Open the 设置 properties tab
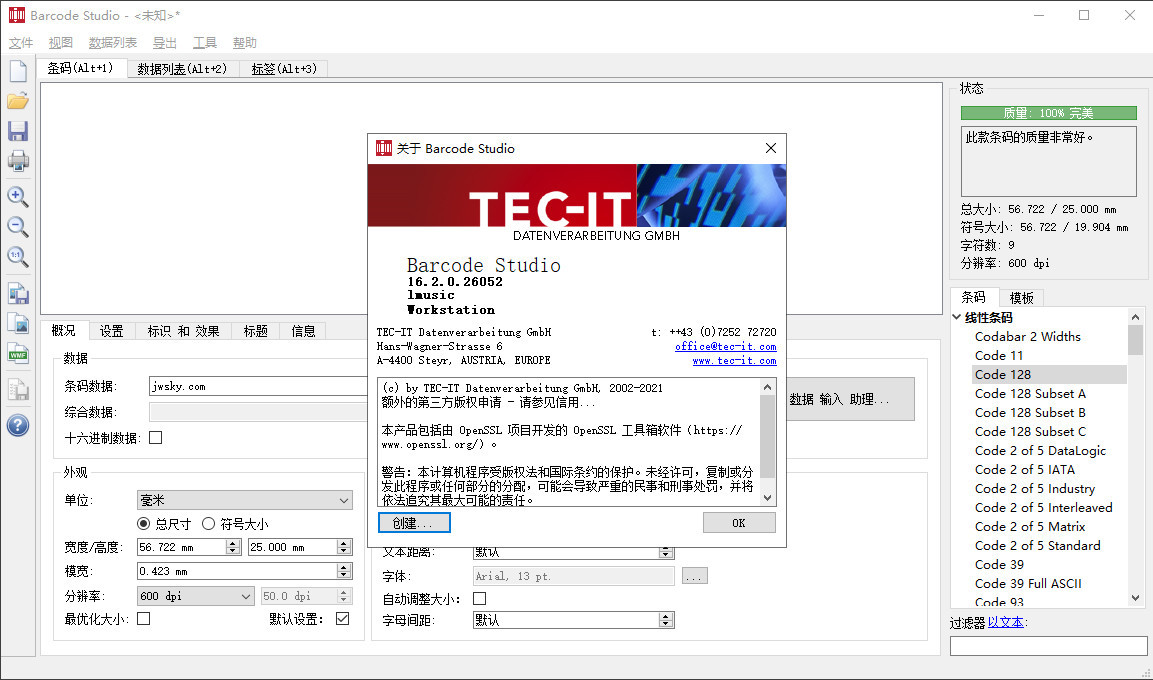The width and height of the screenshot is (1153, 680). pyautogui.click(x=111, y=331)
